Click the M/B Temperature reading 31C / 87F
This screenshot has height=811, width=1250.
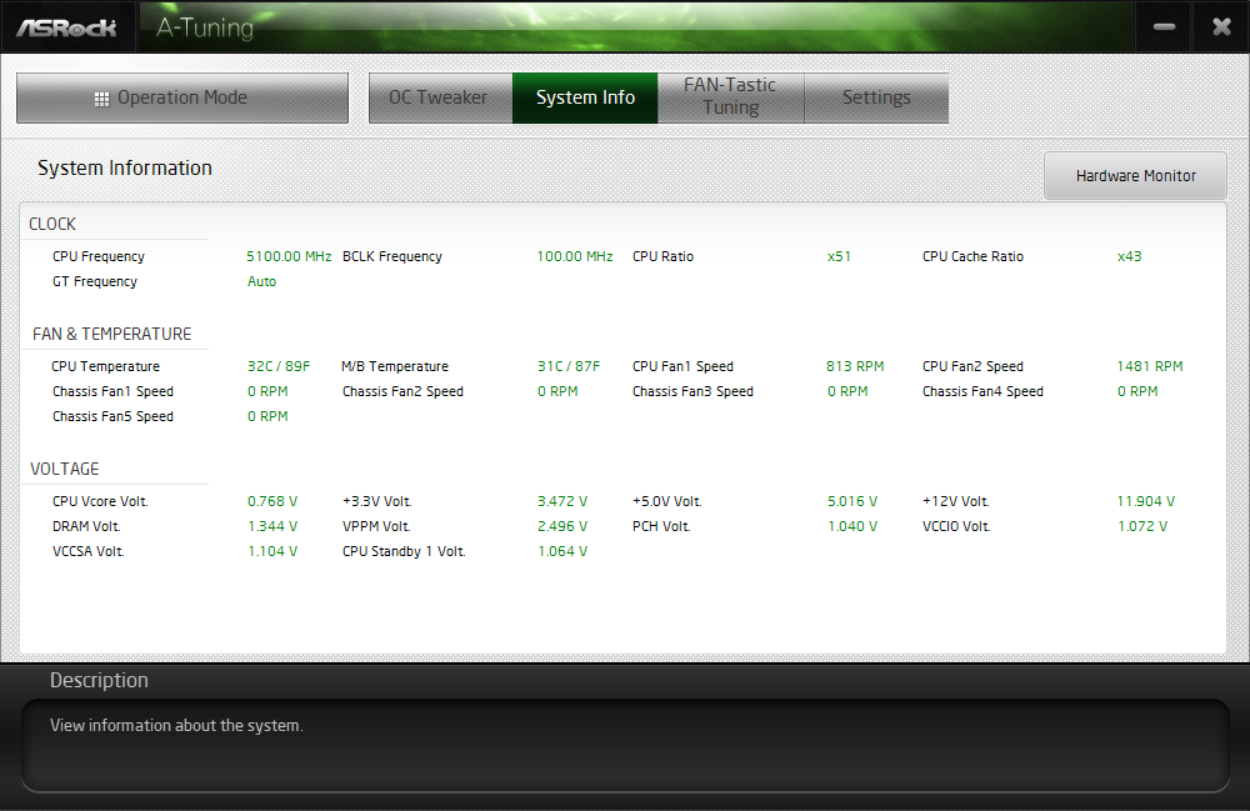tap(569, 366)
